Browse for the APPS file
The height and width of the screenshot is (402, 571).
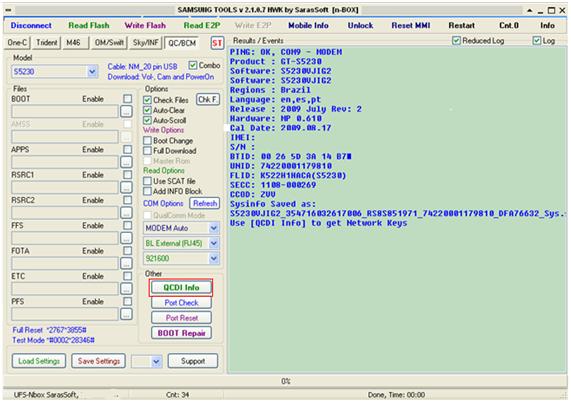126,162
